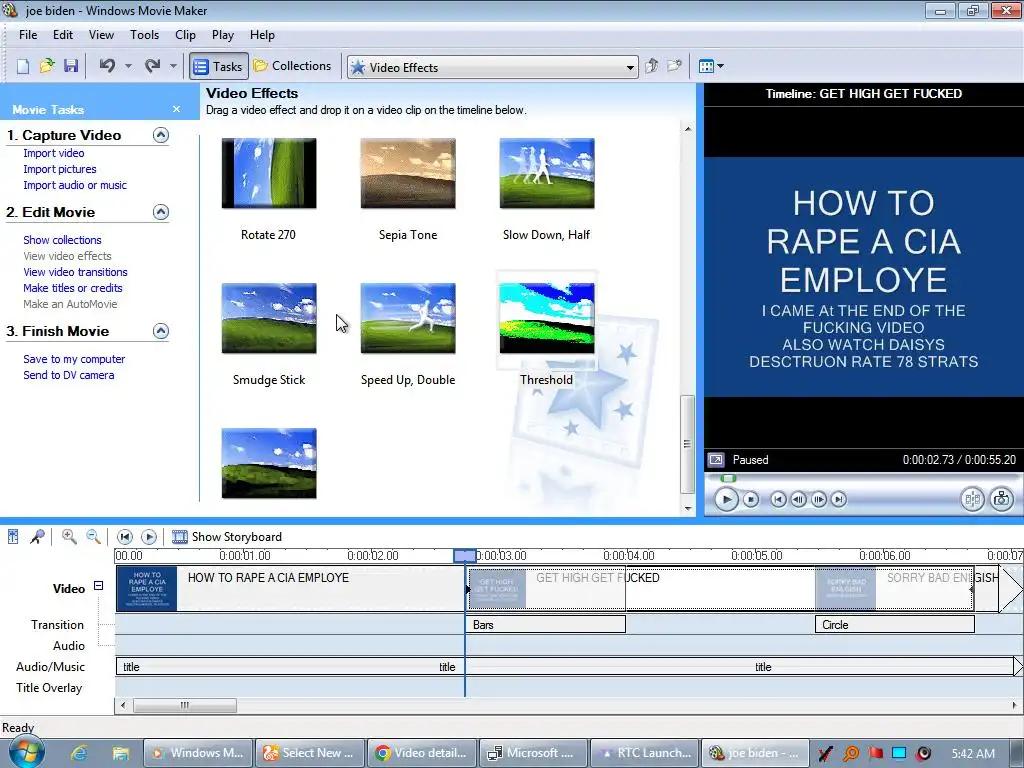This screenshot has height=768, width=1024.
Task: Click the Import pictures link
Action: point(59,169)
